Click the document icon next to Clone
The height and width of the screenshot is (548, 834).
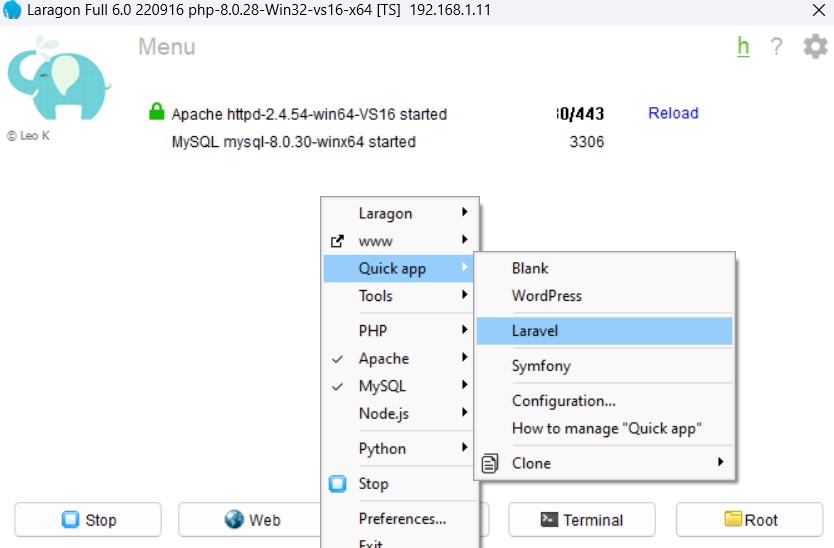click(x=490, y=463)
